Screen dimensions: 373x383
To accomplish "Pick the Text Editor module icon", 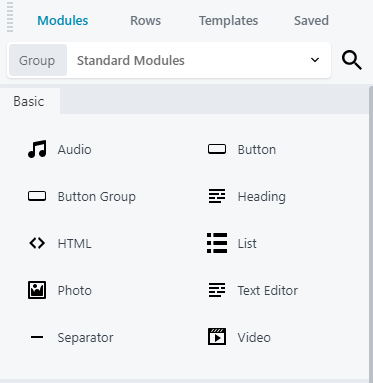I will [x=217, y=290].
